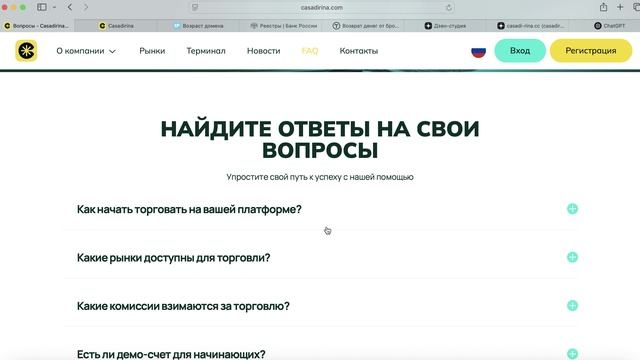Screen dimensions: 640x360
Task: Open a new tab with the plus icon
Action: [x=620, y=7]
